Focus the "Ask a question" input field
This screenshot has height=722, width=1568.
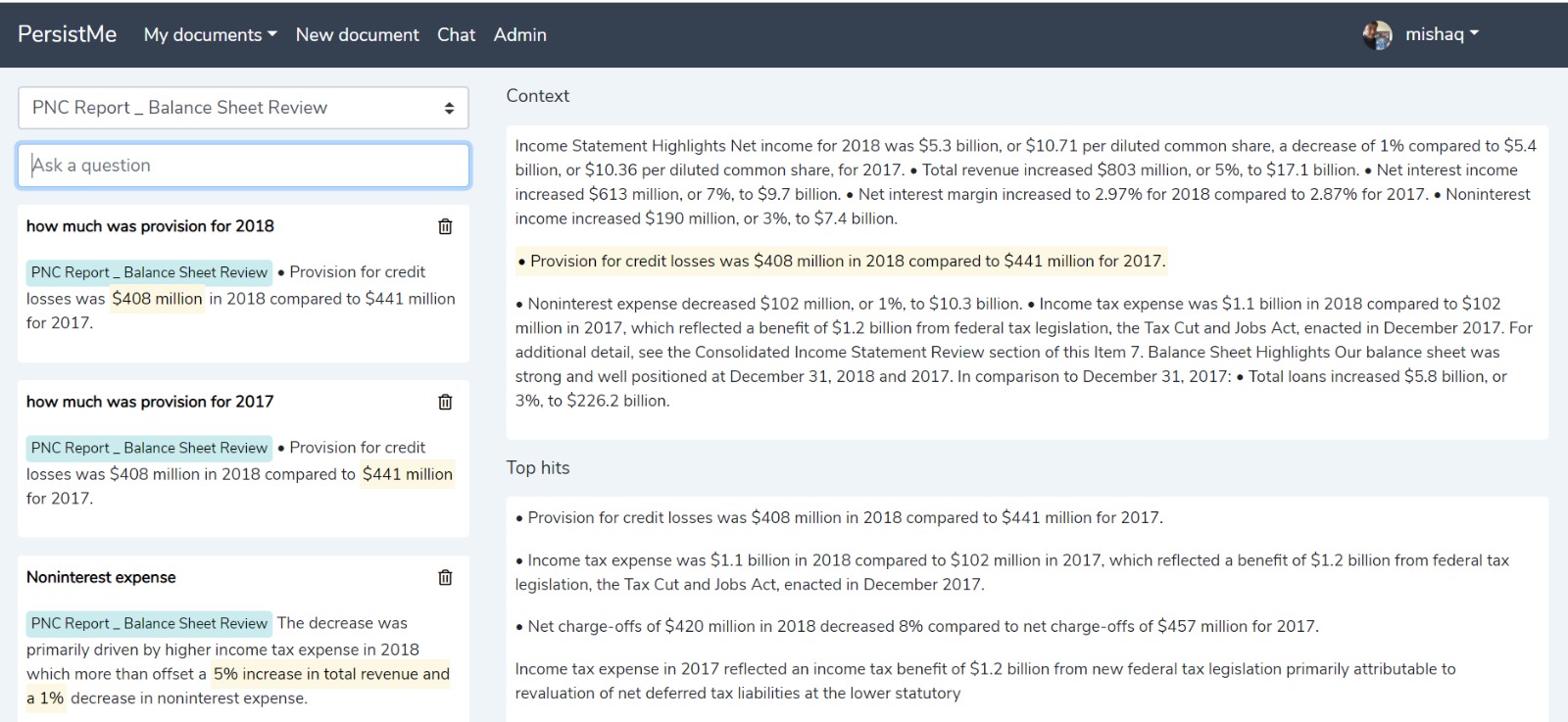243,166
